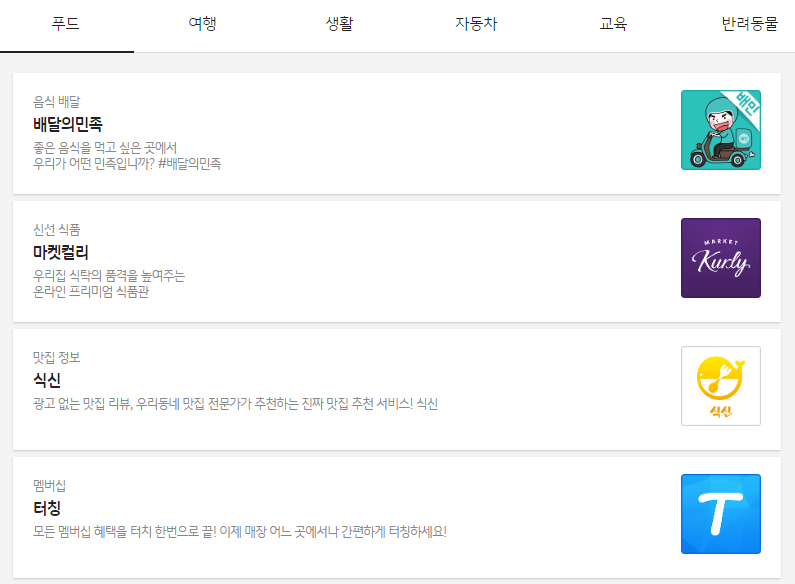Click the #배달의민족 description line
Screen dimensions: 795x584
pos(127,164)
